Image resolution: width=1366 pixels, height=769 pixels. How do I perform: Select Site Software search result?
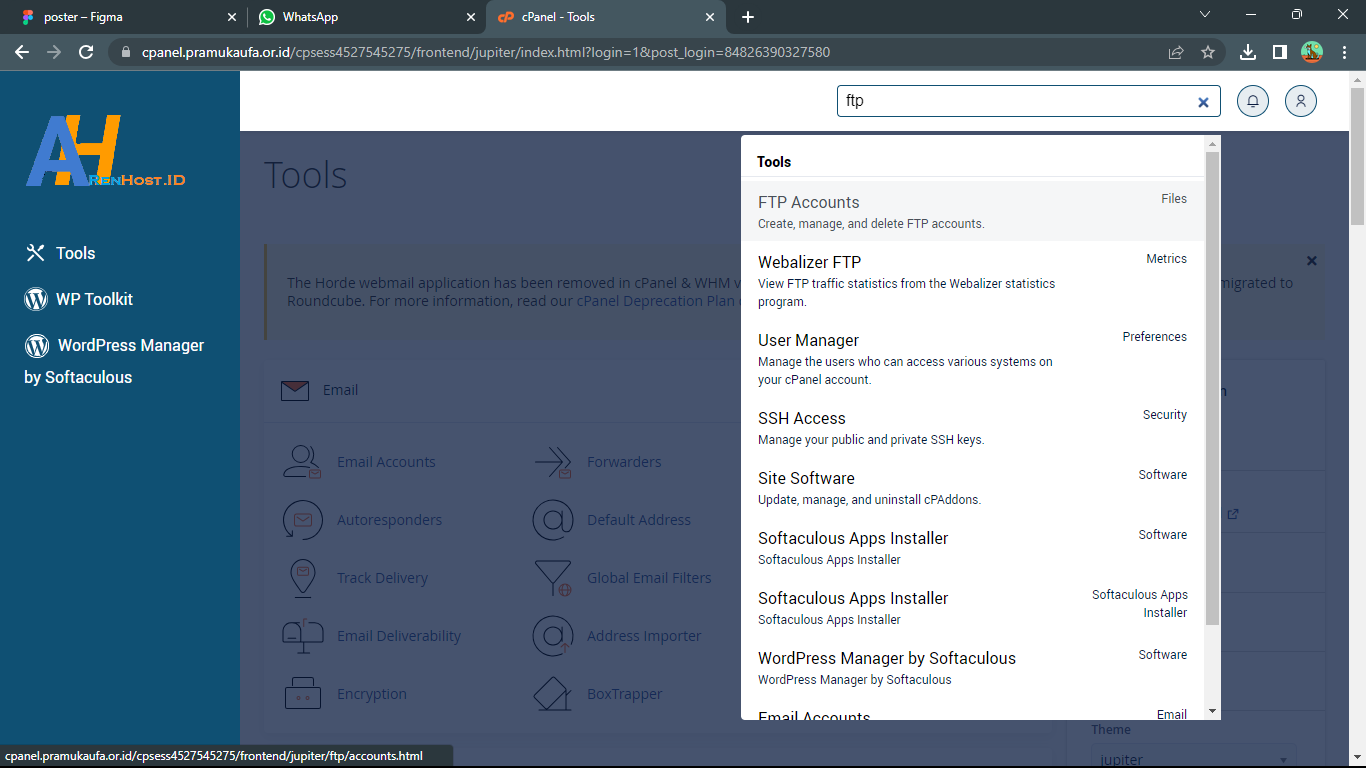(972, 487)
